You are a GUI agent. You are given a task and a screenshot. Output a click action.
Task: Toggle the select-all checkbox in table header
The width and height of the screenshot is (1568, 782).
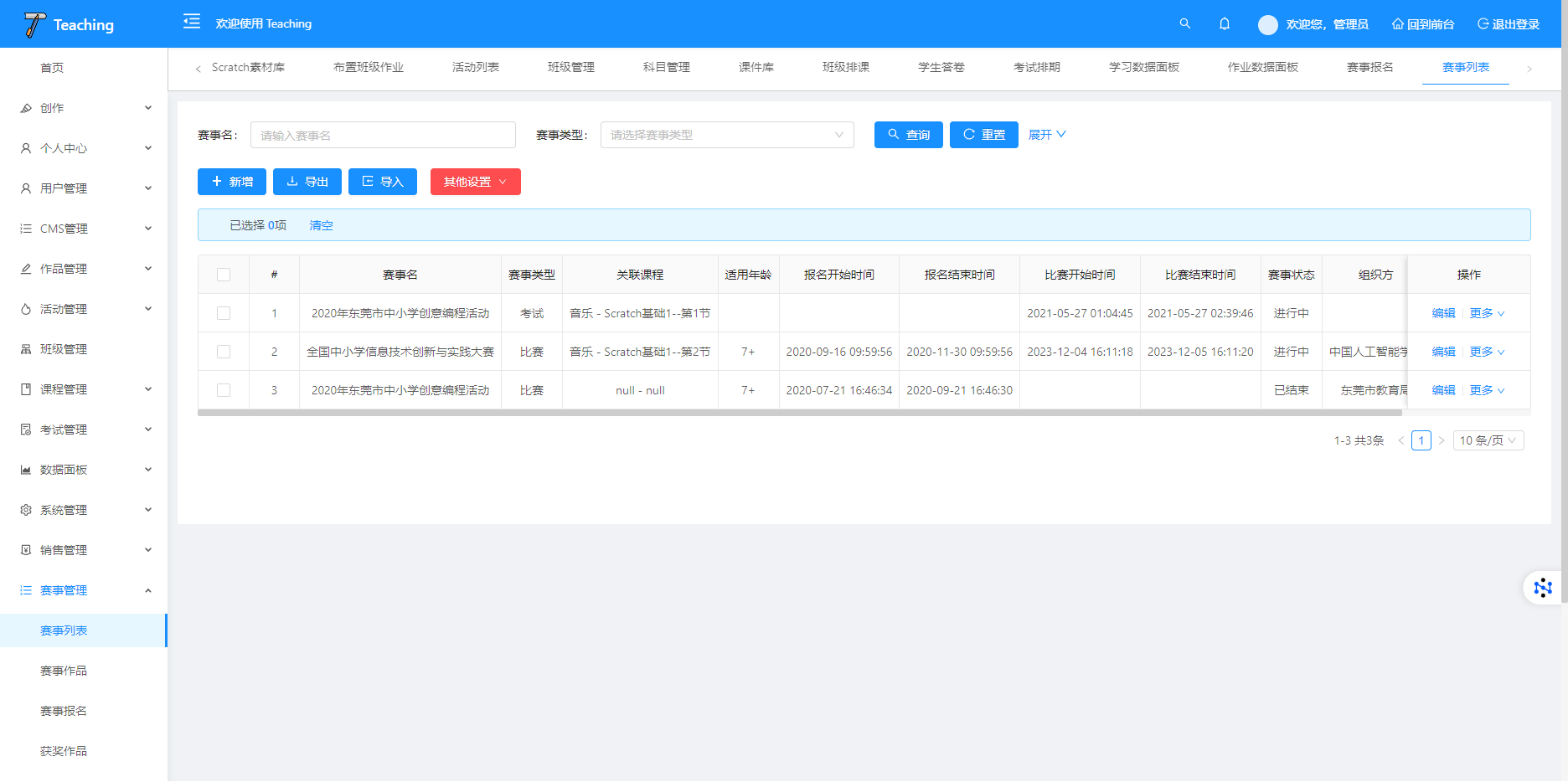(x=224, y=275)
